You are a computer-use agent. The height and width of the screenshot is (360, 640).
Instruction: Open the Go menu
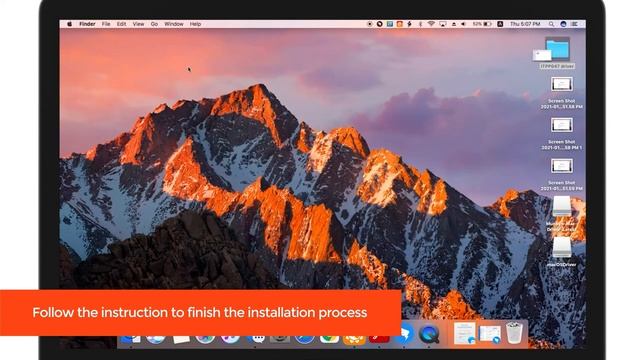(x=154, y=24)
